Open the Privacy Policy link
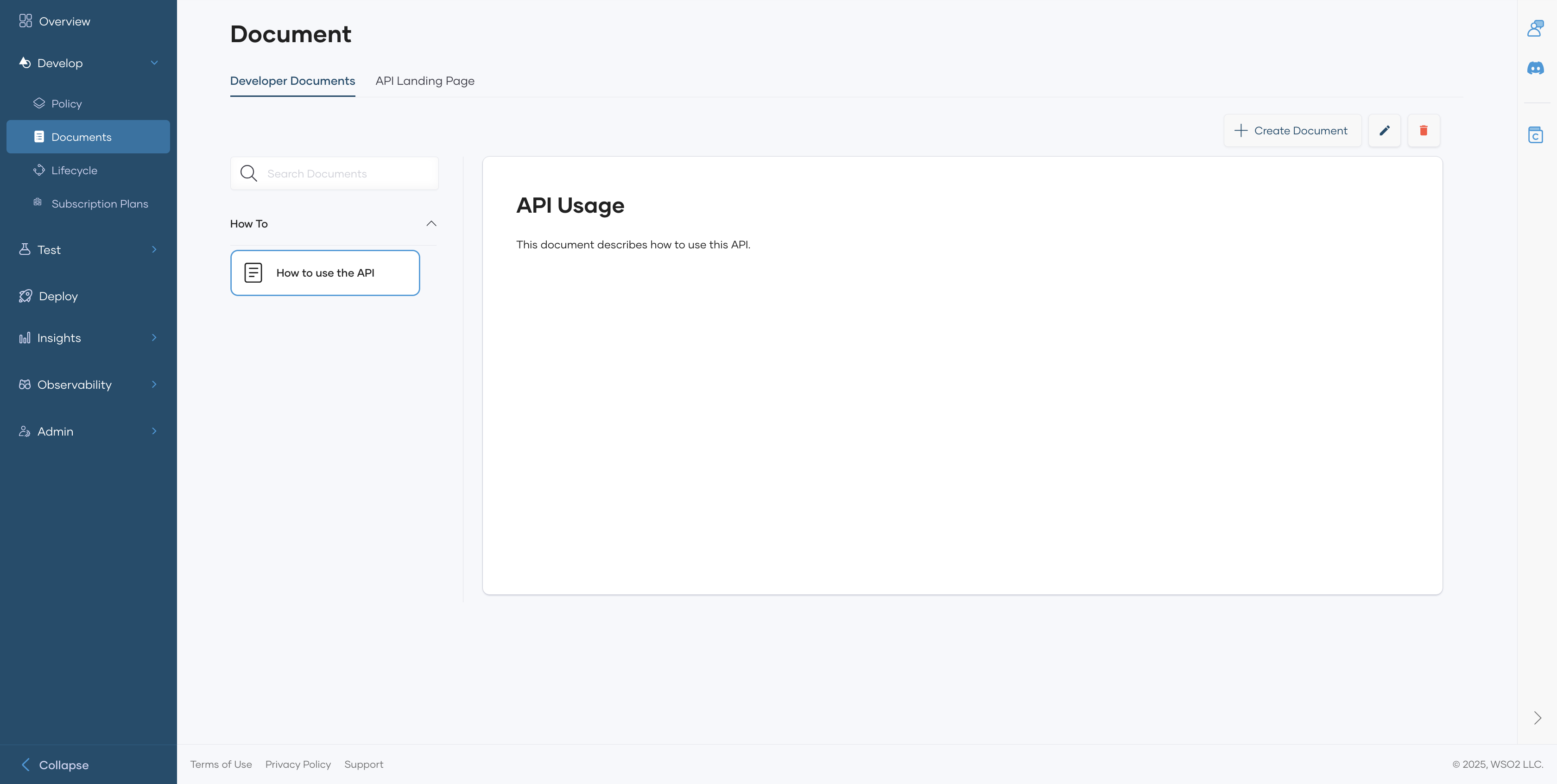 pos(298,764)
